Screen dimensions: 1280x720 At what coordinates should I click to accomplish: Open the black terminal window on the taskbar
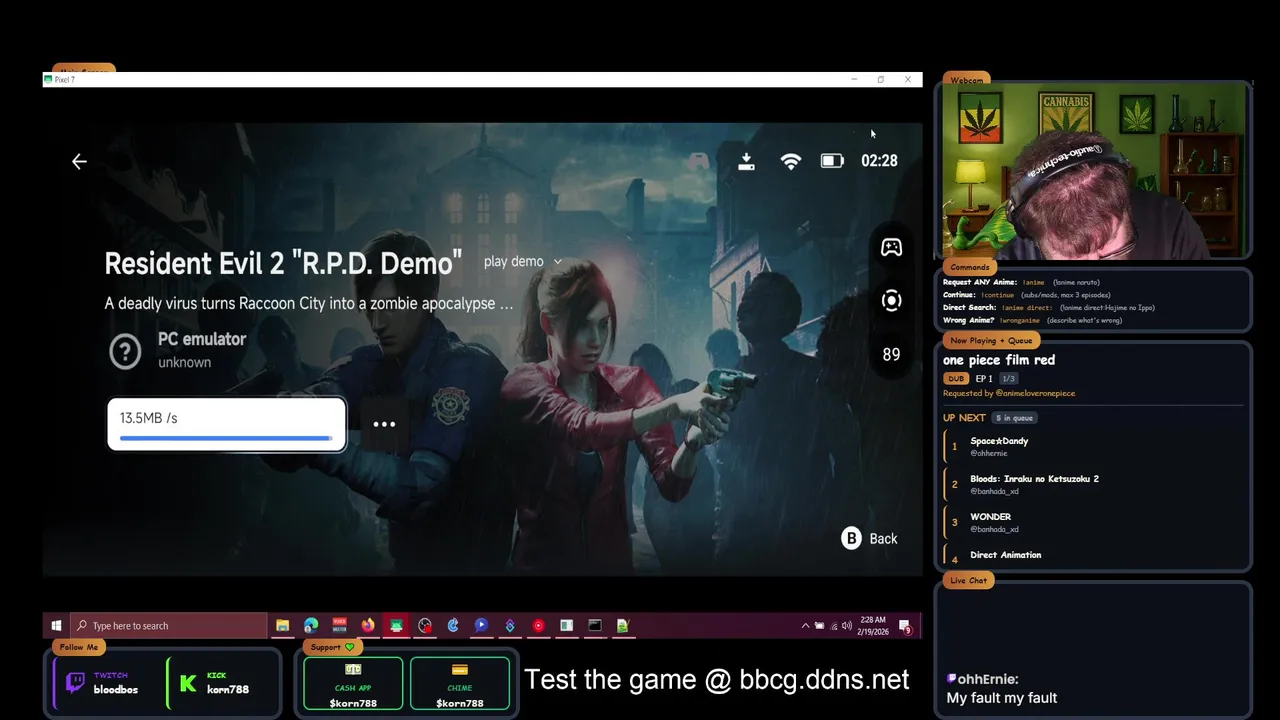click(595, 626)
